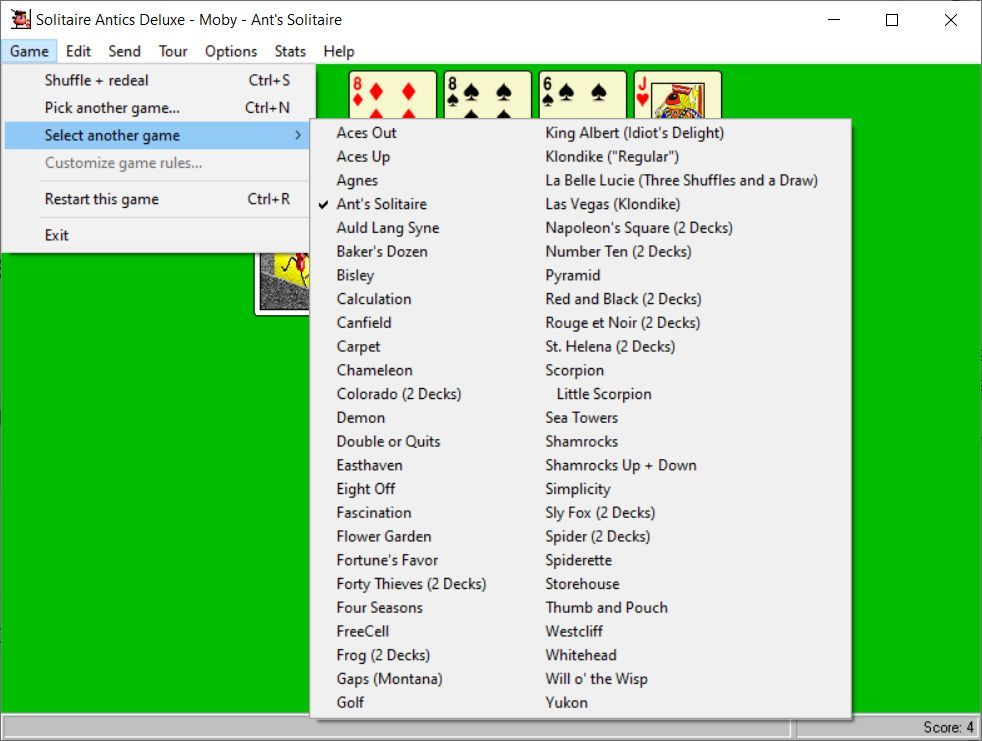
Task: Click the 8 of diamonds card
Action: [x=392, y=95]
